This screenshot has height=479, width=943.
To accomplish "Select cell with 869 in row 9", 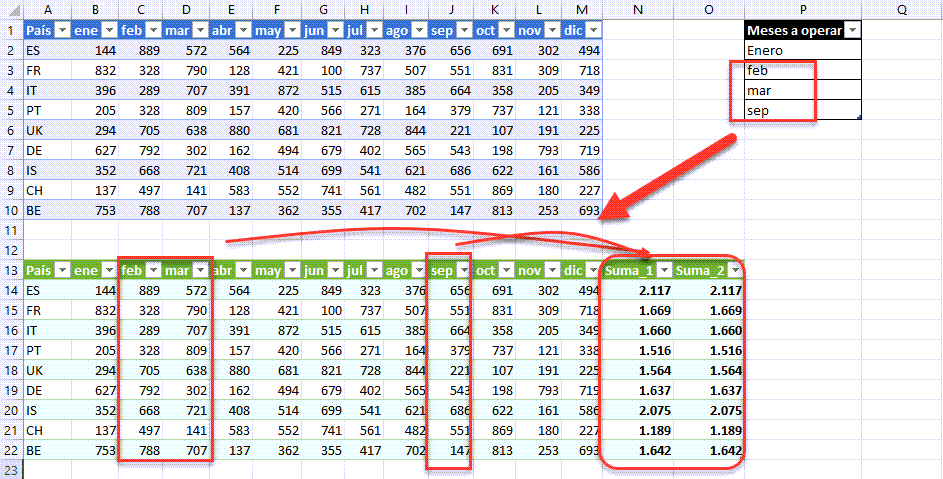I will [495, 191].
